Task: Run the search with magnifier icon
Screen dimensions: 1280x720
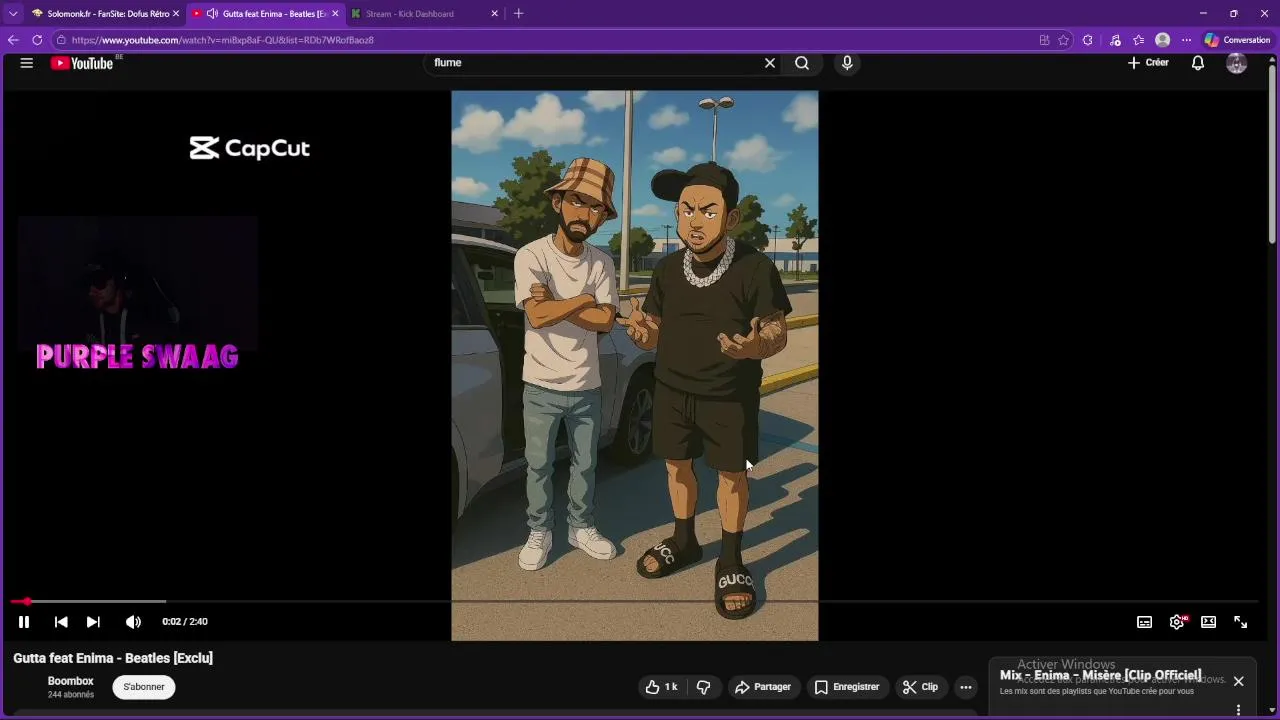Action: (802, 63)
